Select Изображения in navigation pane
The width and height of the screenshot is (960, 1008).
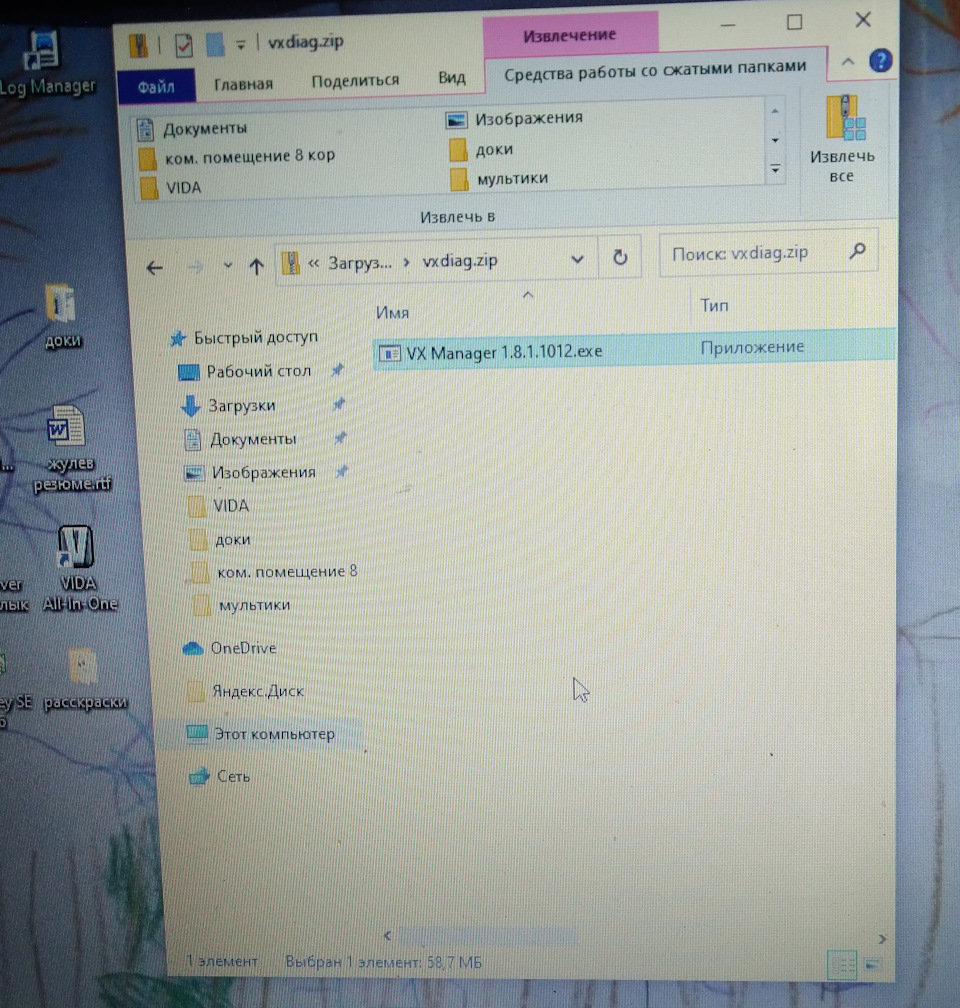[251, 472]
